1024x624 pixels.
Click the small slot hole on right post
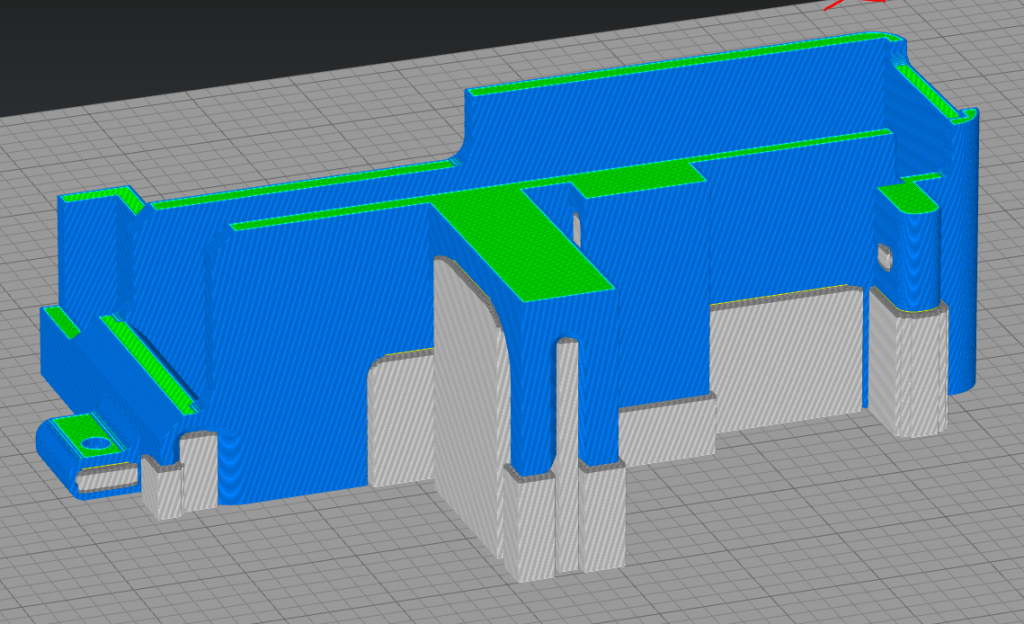click(884, 256)
